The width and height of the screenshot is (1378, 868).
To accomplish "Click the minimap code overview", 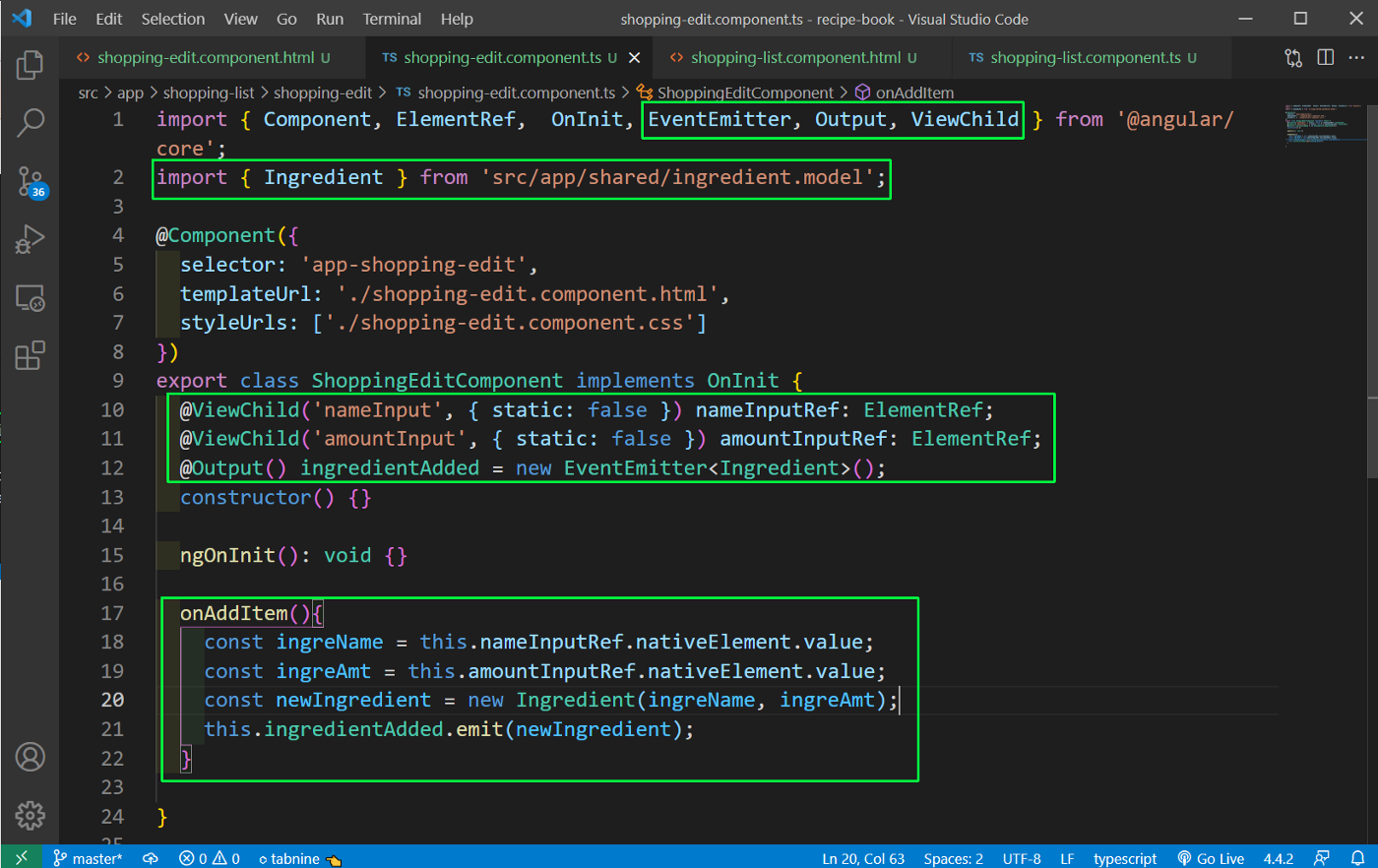I will (1324, 125).
